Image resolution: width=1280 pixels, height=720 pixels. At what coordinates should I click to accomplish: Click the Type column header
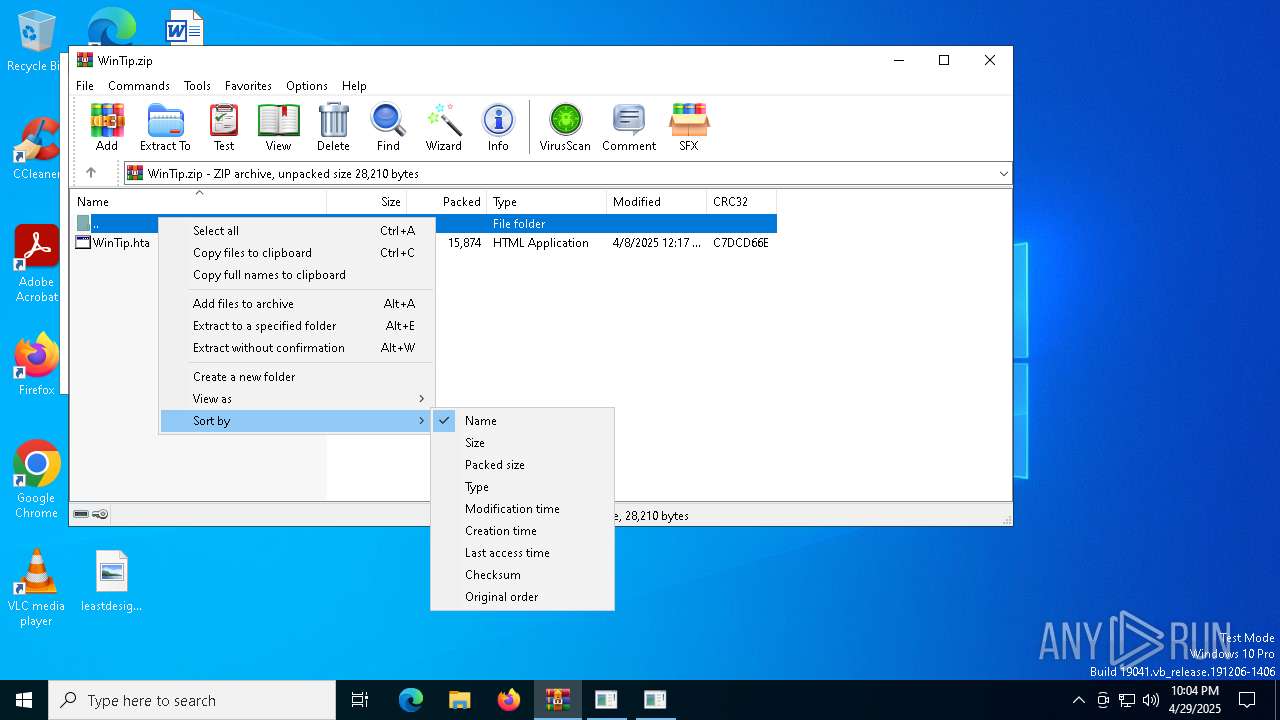pos(547,202)
